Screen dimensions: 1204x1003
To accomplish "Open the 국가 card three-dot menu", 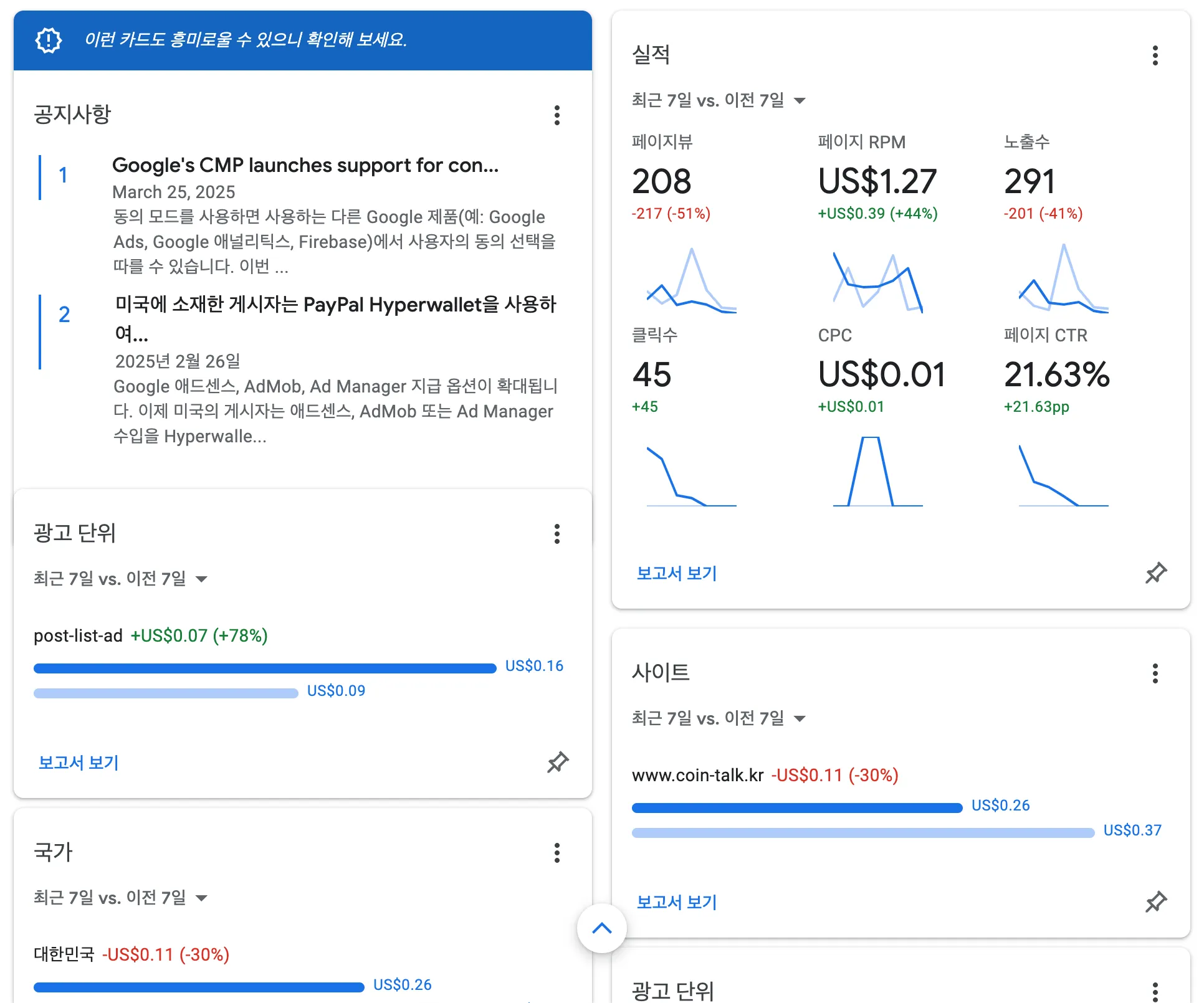I will click(x=557, y=853).
